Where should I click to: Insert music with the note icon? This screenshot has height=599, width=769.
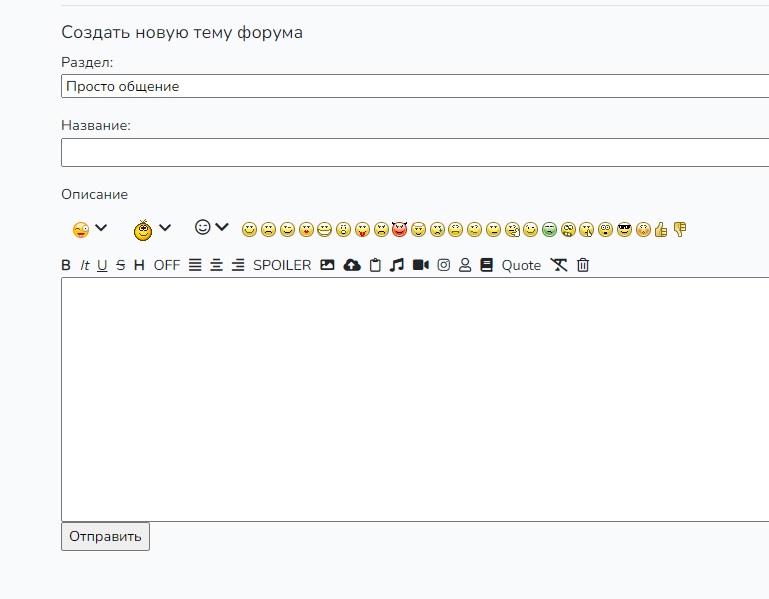pos(397,265)
